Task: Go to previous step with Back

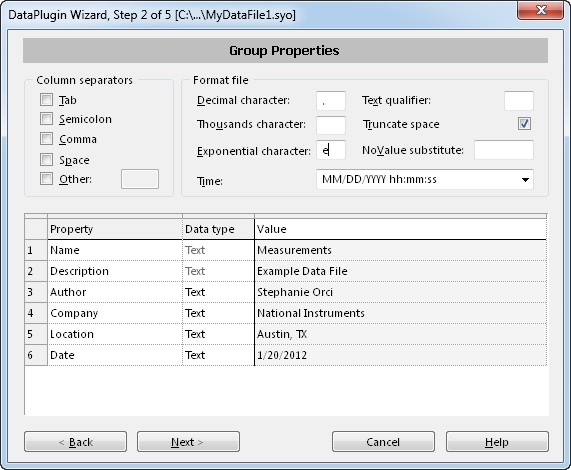Action: pos(75,442)
